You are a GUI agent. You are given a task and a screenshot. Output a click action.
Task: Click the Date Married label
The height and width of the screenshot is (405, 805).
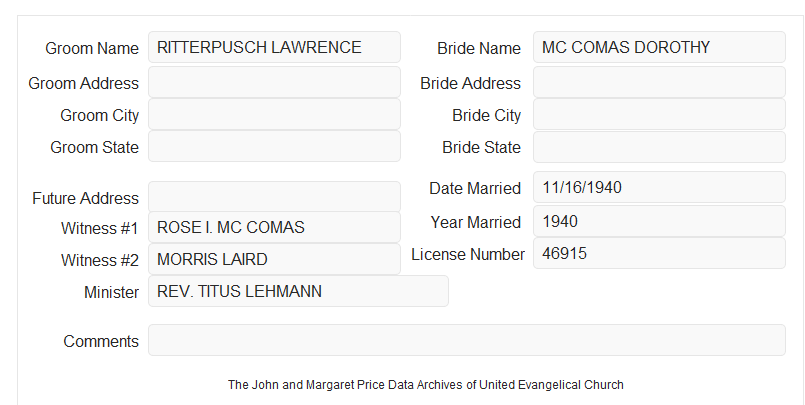point(475,188)
